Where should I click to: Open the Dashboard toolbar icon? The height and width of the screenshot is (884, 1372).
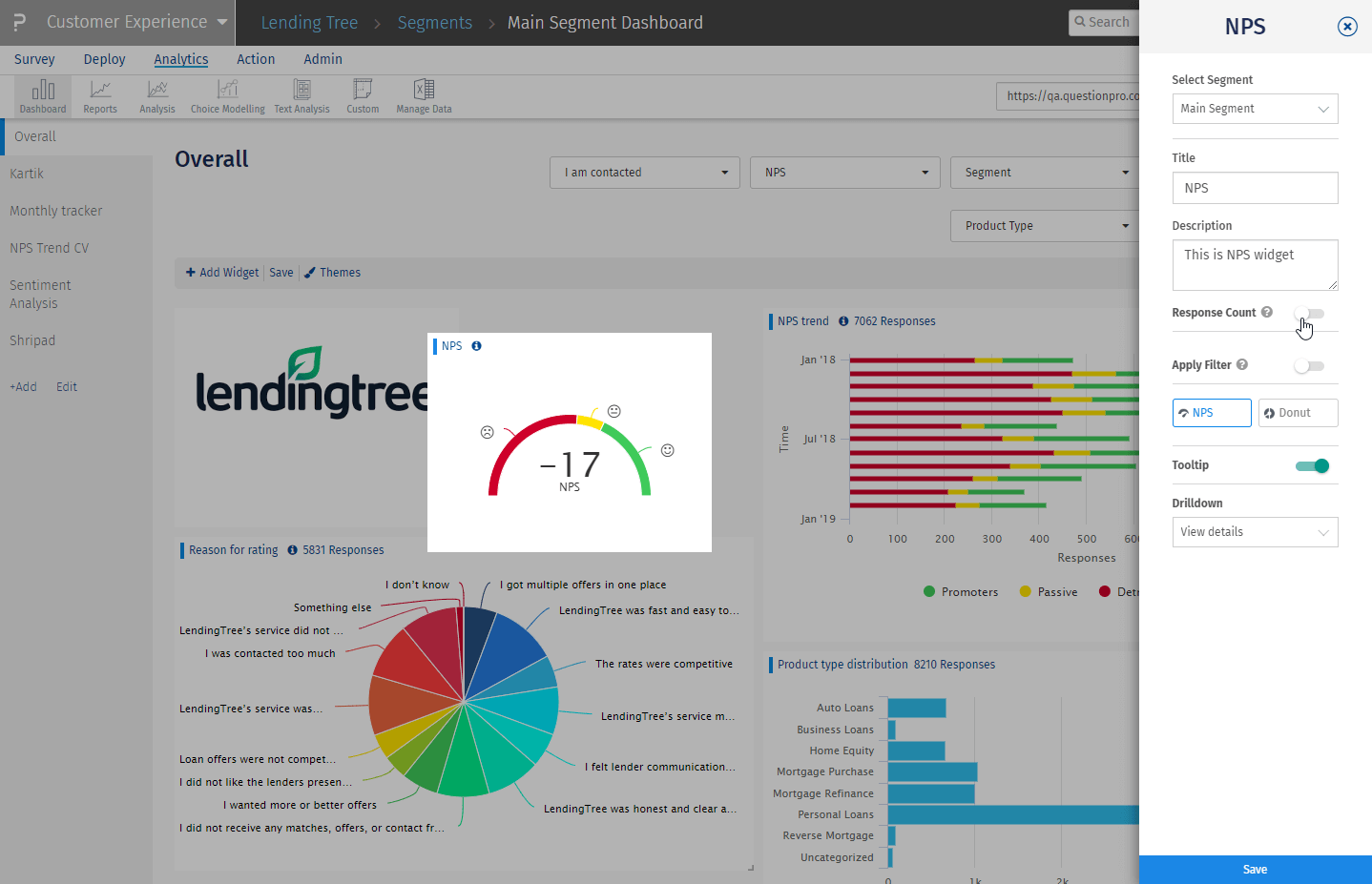(x=43, y=96)
